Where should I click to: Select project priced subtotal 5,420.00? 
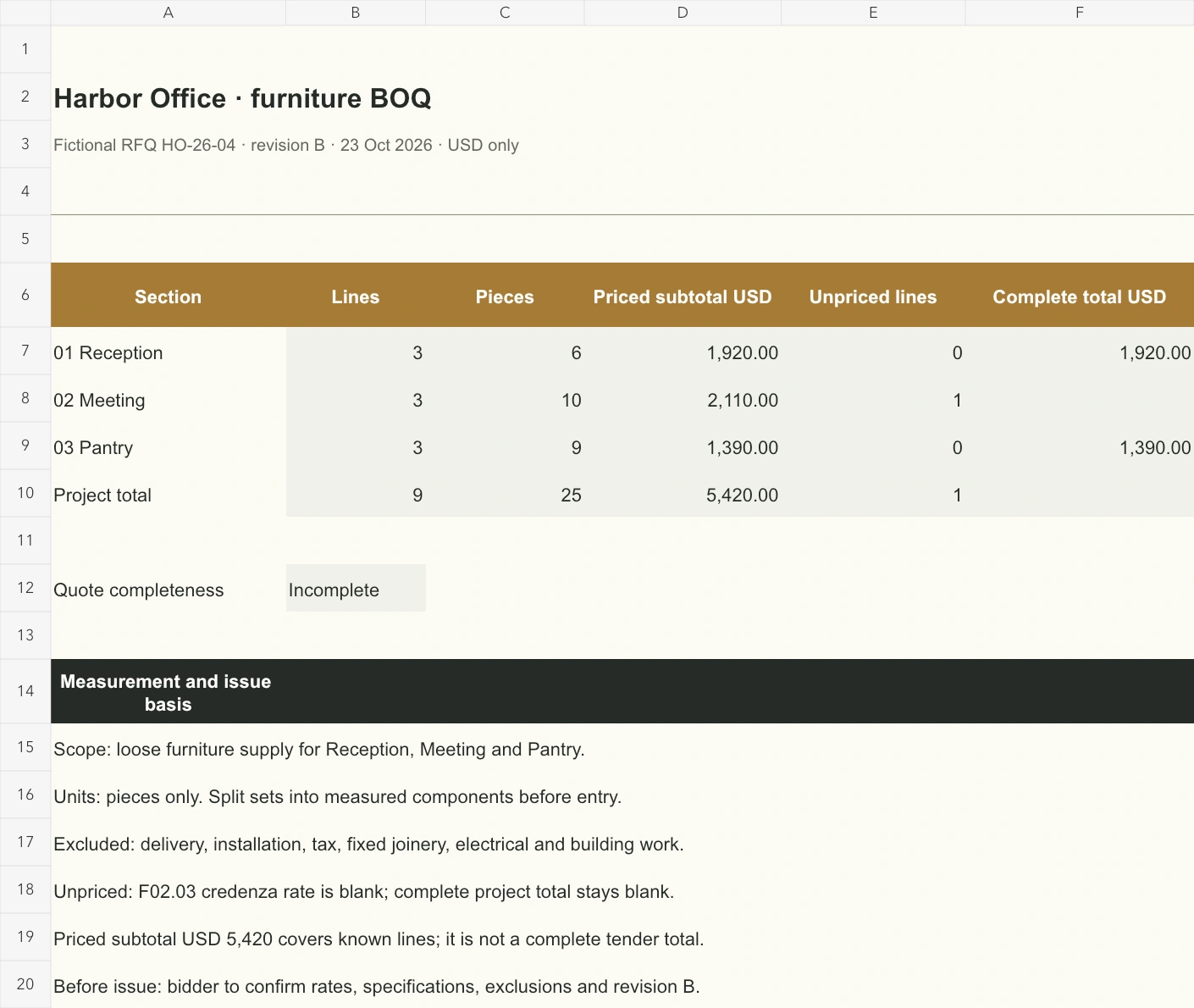pos(683,493)
